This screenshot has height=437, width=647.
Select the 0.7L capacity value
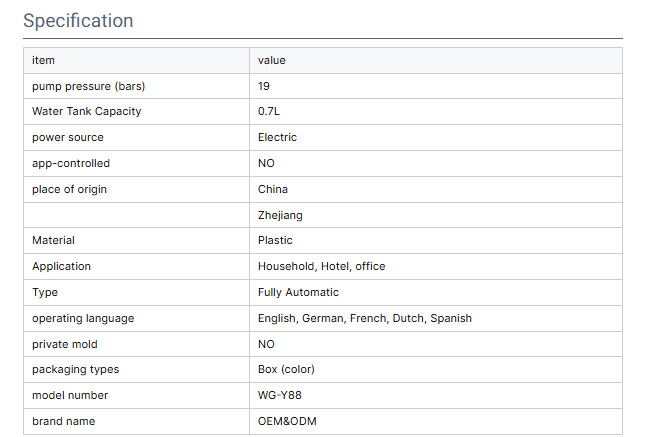point(269,111)
